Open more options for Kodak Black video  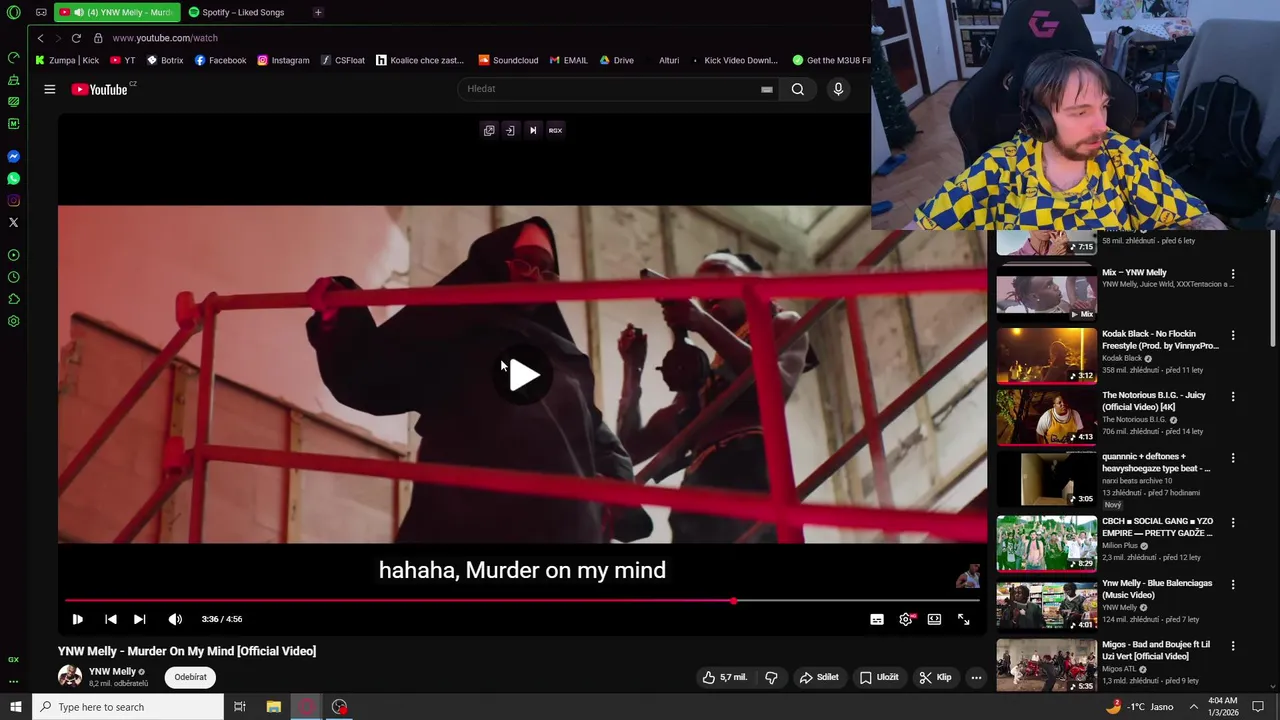pos(1232,336)
